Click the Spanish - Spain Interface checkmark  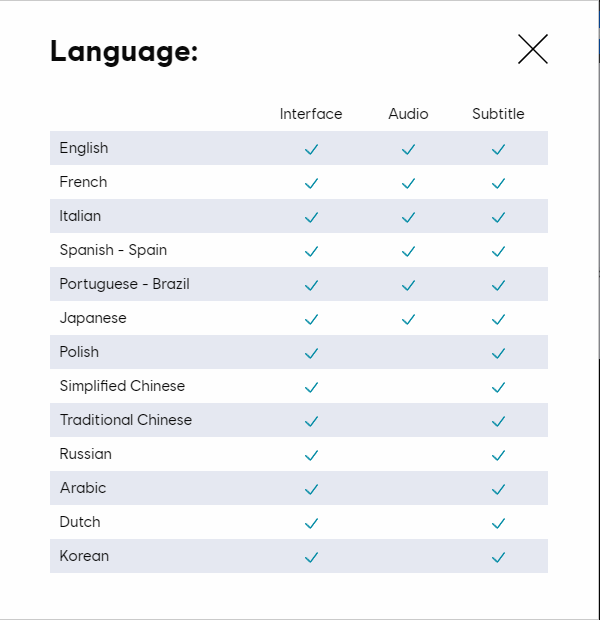pos(311,251)
